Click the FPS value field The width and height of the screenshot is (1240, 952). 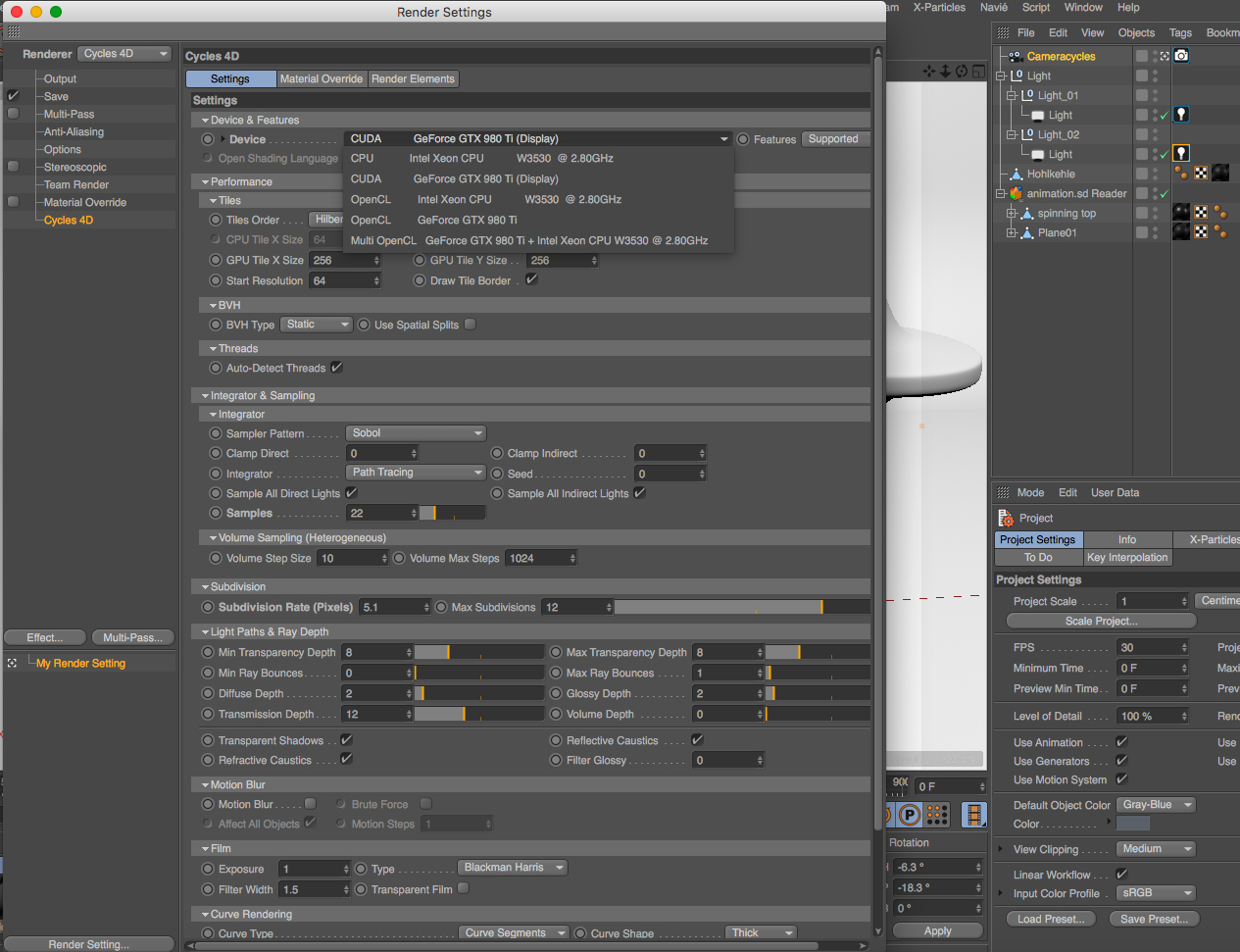pos(1153,647)
